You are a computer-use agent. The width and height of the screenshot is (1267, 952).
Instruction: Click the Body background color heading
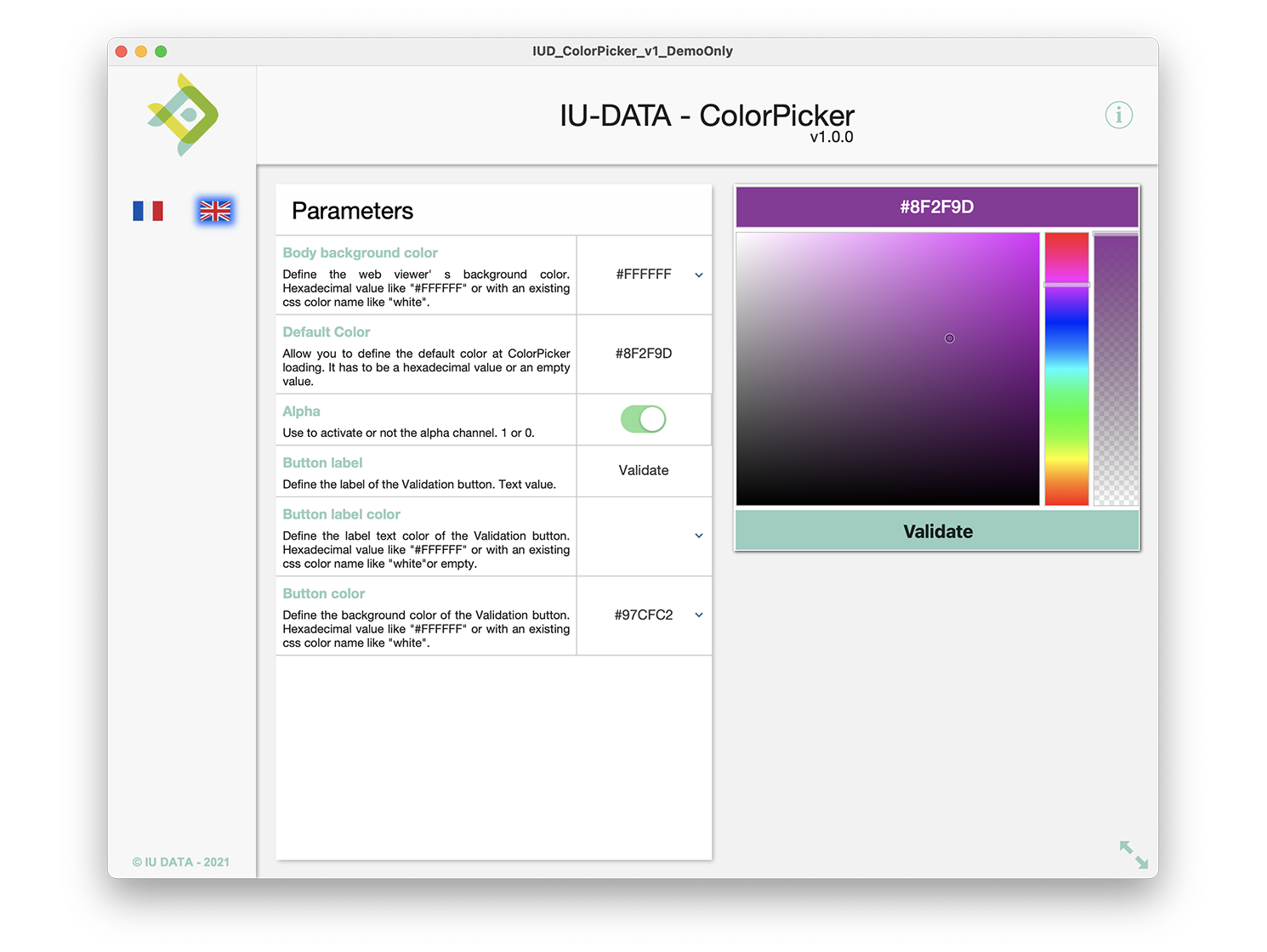pyautogui.click(x=361, y=252)
